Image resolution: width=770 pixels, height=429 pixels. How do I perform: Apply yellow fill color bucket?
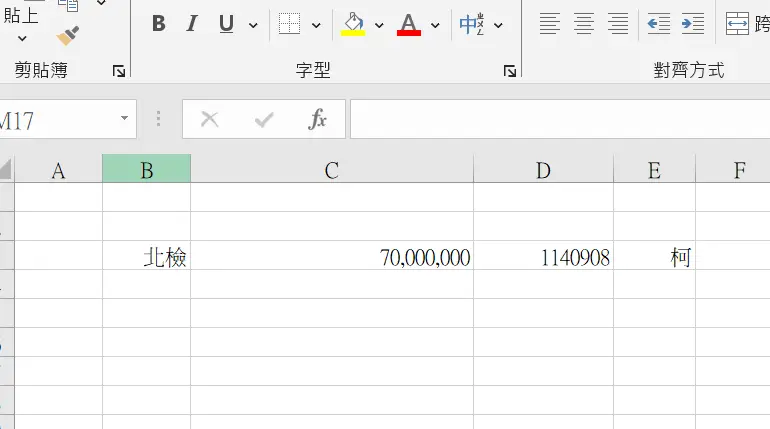point(353,24)
